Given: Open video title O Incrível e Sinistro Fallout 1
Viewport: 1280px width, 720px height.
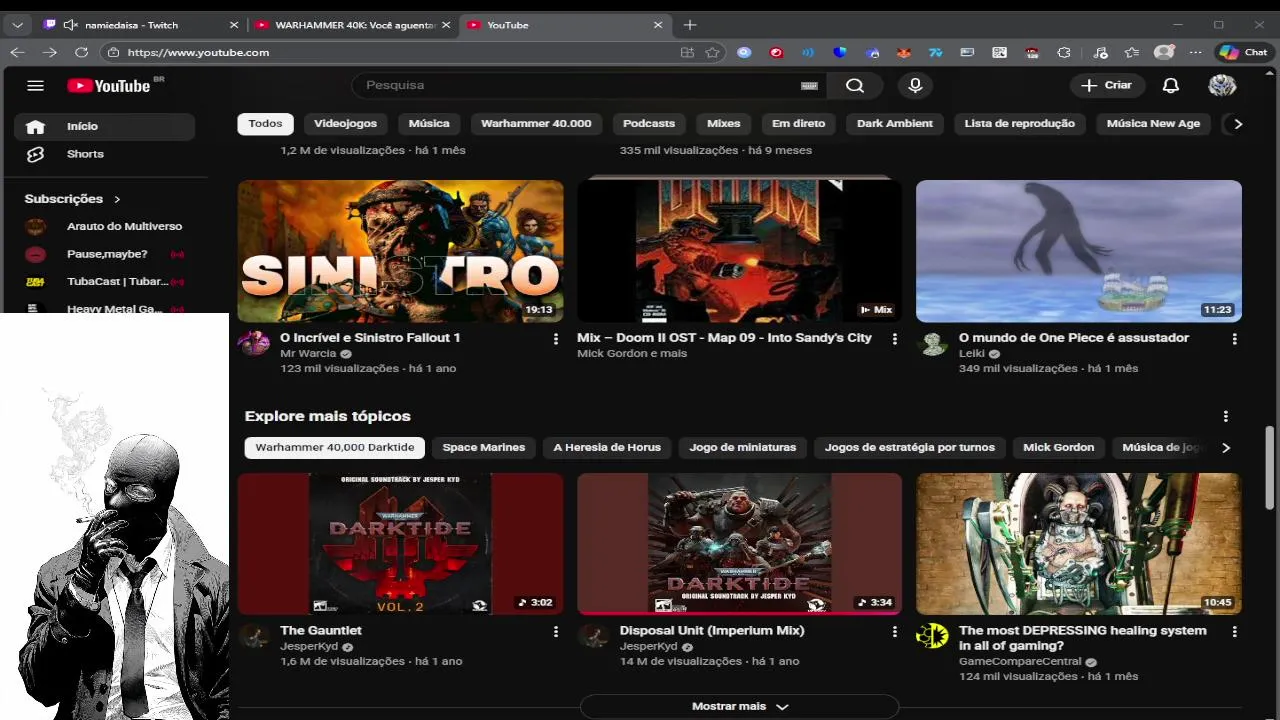Looking at the screenshot, I should [370, 338].
